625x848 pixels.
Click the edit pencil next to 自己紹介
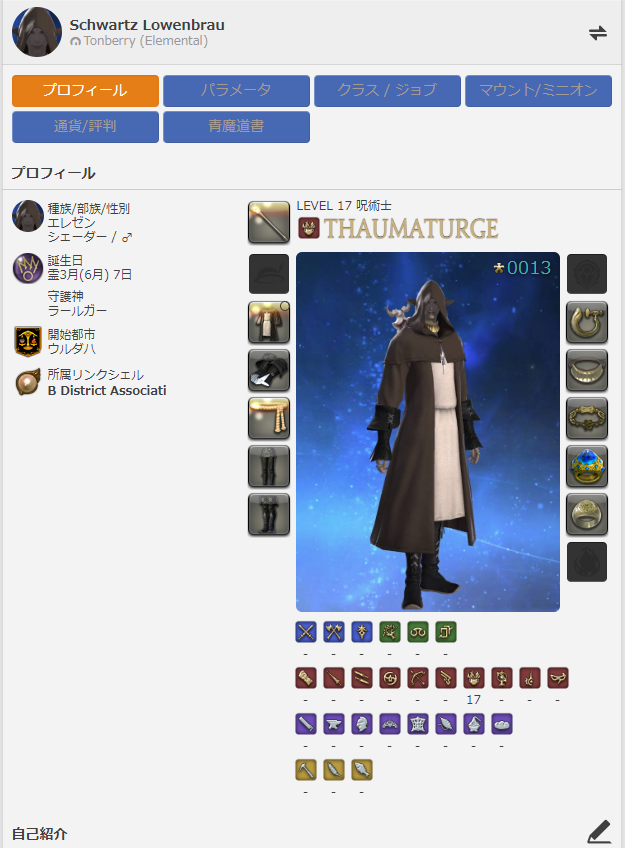coord(599,832)
